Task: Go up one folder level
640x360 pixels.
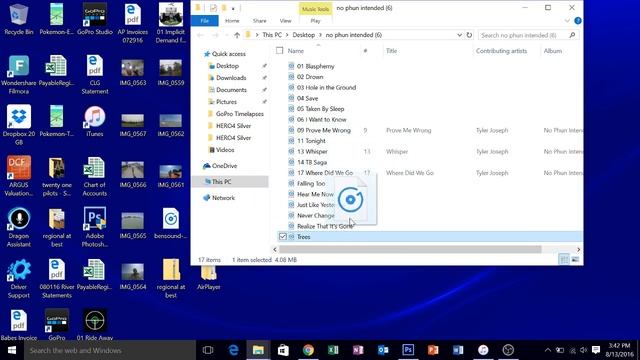Action: (x=237, y=36)
